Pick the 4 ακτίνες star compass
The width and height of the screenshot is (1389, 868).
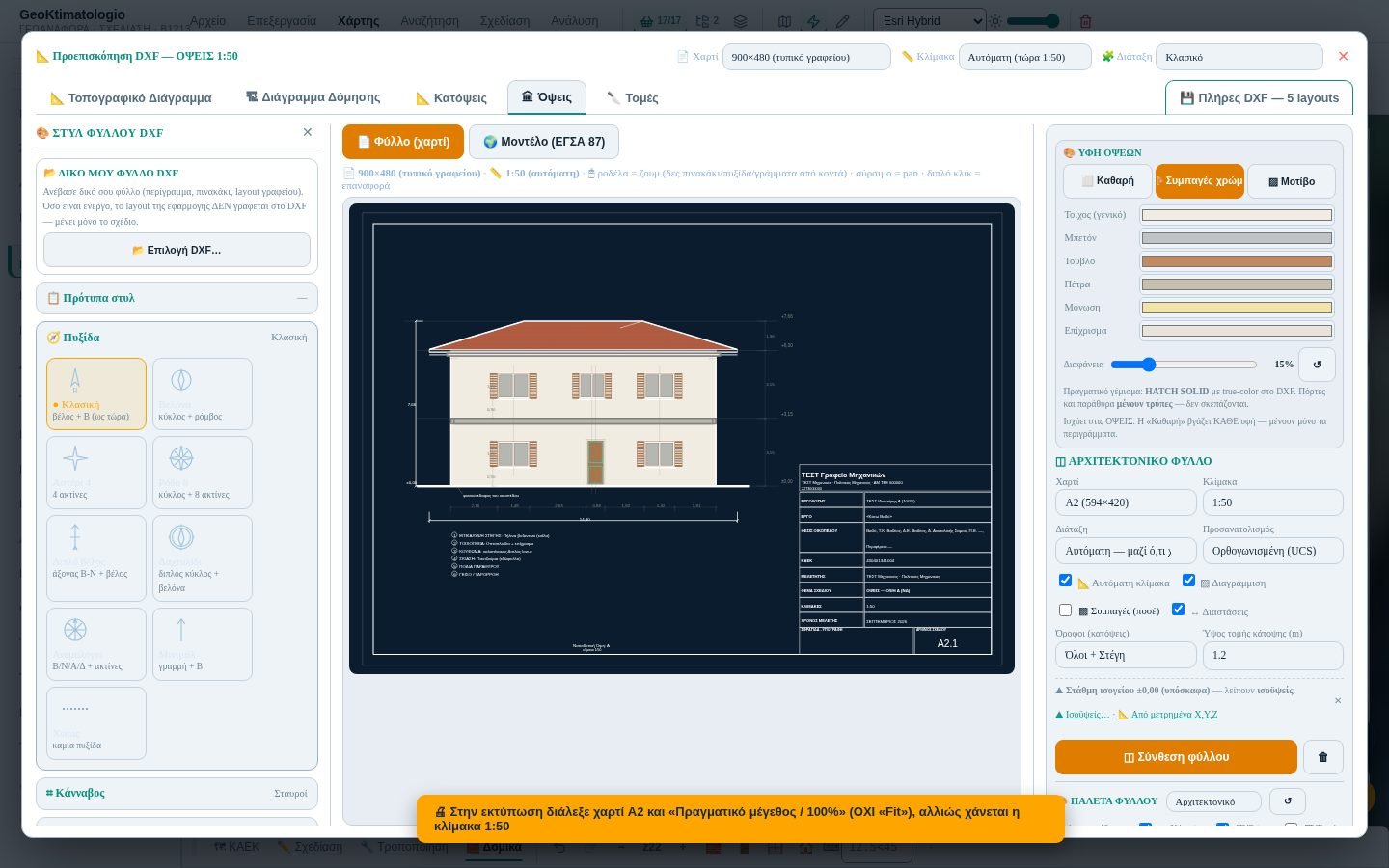pyautogui.click(x=96, y=473)
